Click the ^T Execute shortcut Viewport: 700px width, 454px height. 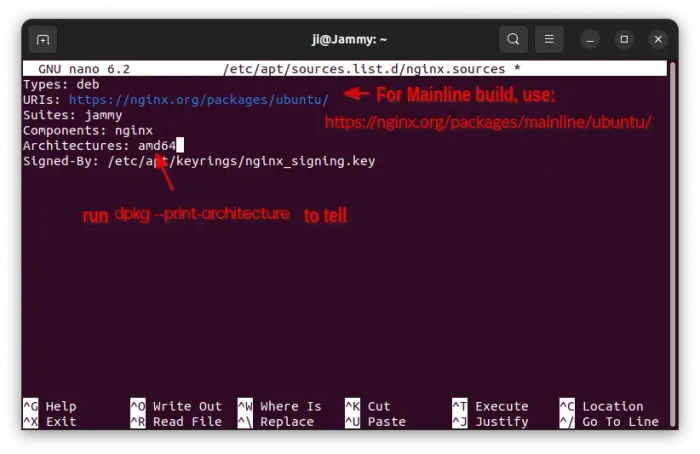click(490, 406)
